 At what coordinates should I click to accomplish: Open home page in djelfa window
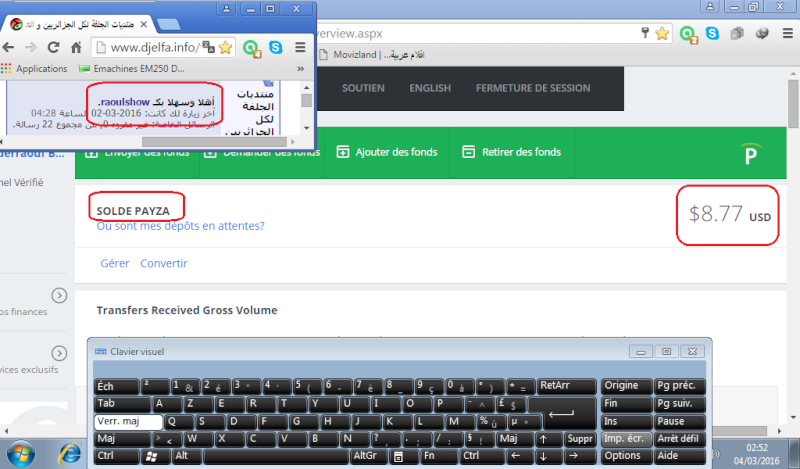pos(76,47)
